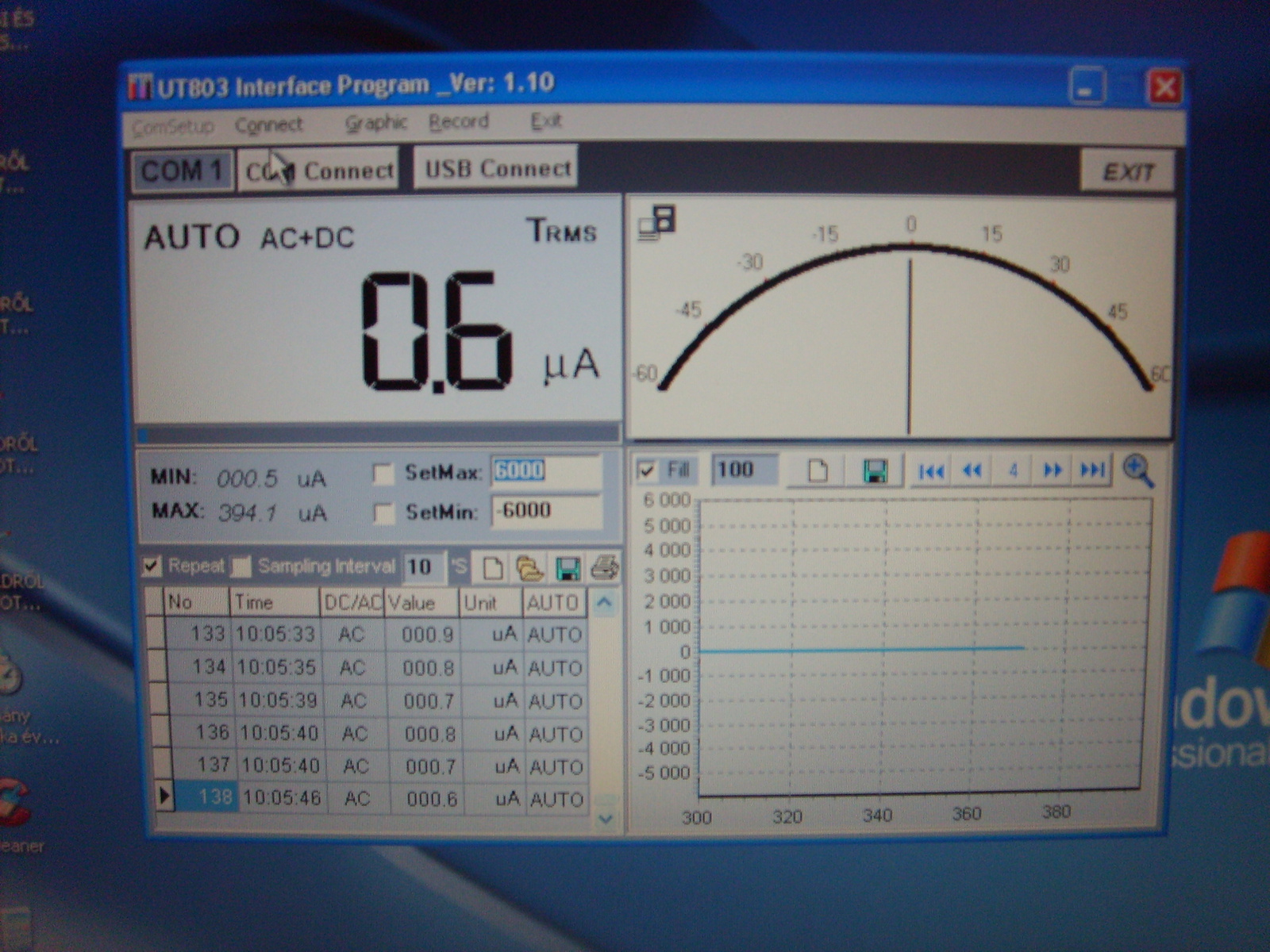This screenshot has height=952, width=1270.
Task: Click the USB Connect button
Action: pyautogui.click(x=497, y=167)
